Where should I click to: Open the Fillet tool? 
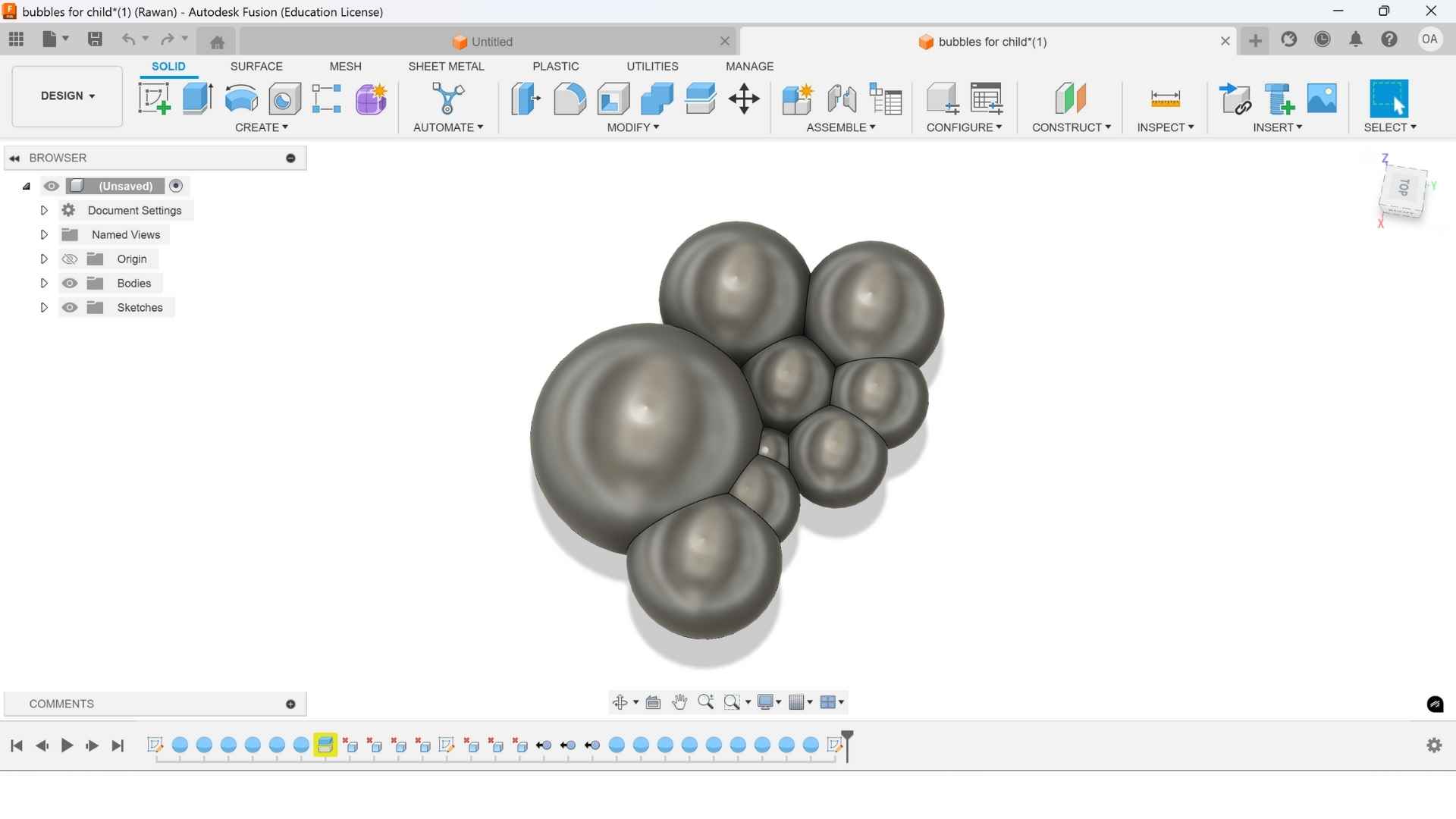pos(570,99)
